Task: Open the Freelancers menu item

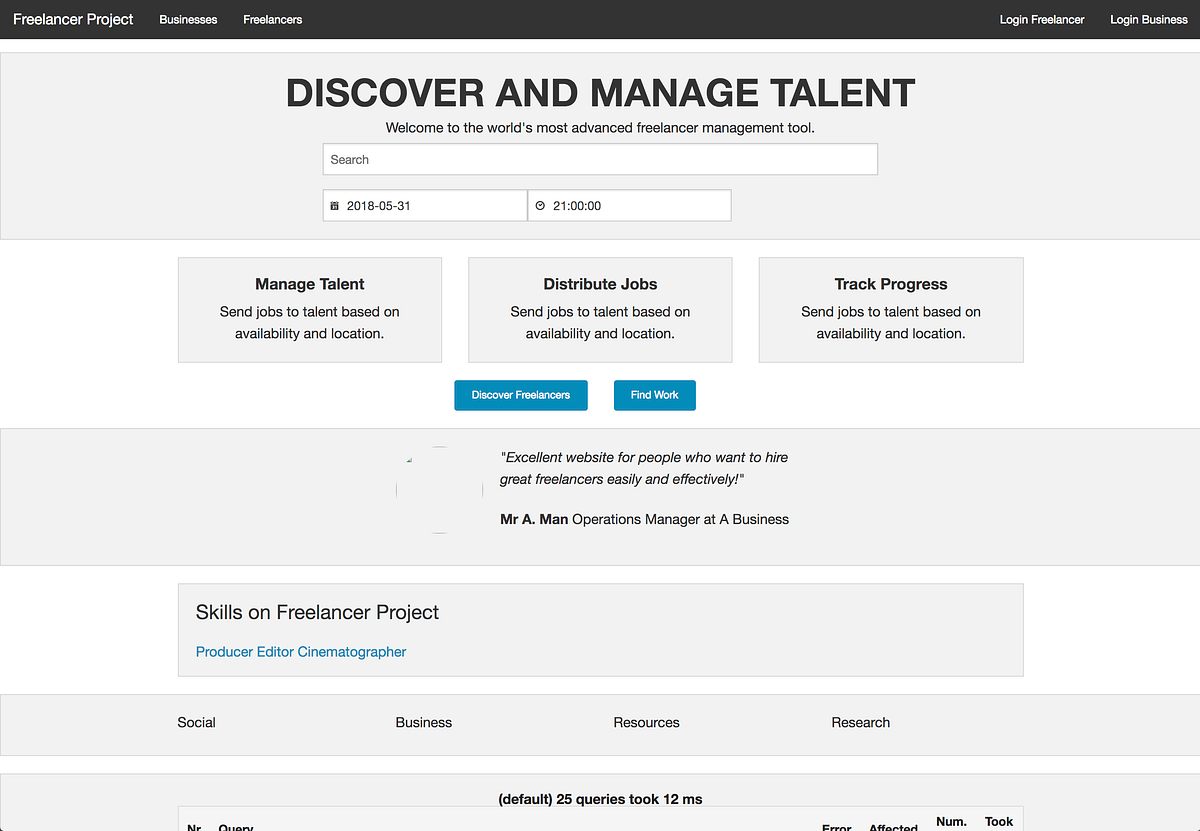Action: pos(273,19)
